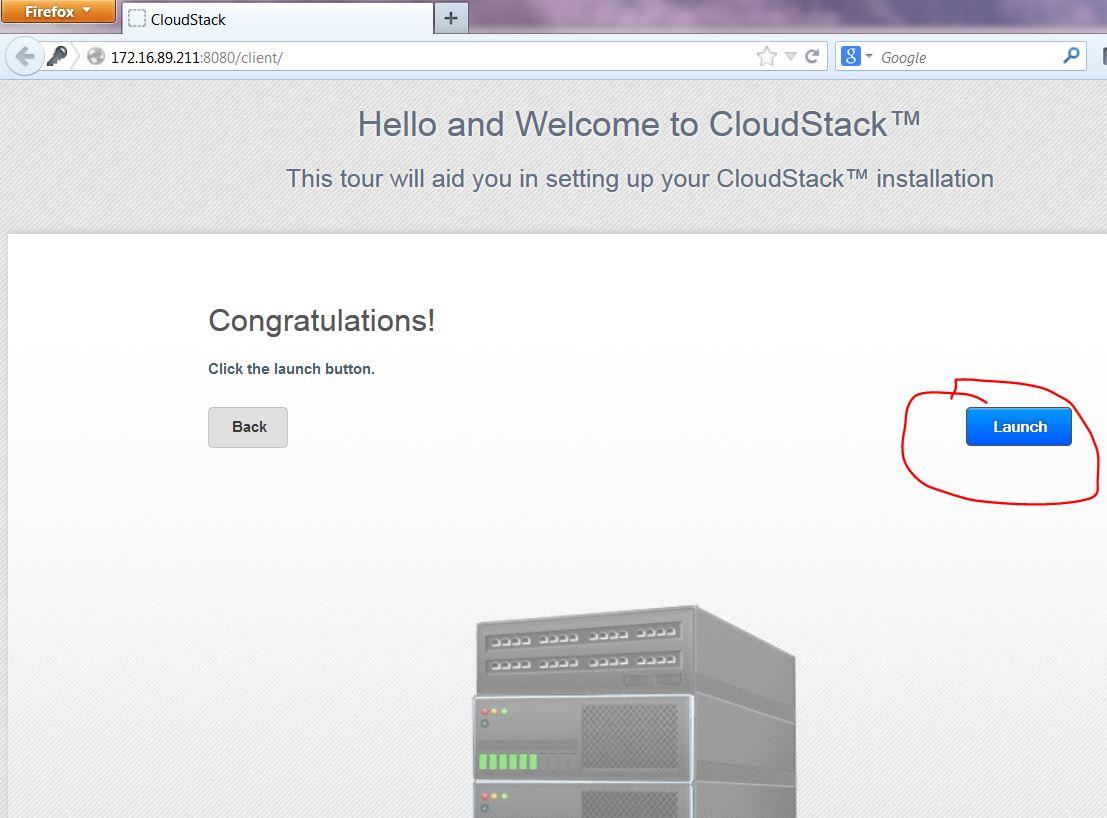This screenshot has width=1107, height=818.
Task: Click the globe site identity icon
Action: click(x=96, y=56)
